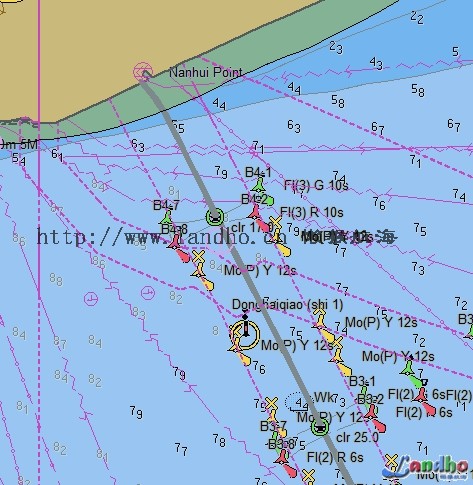Click bridge clearance circle near clr 17.0
The image size is (473, 485).
coord(215,217)
